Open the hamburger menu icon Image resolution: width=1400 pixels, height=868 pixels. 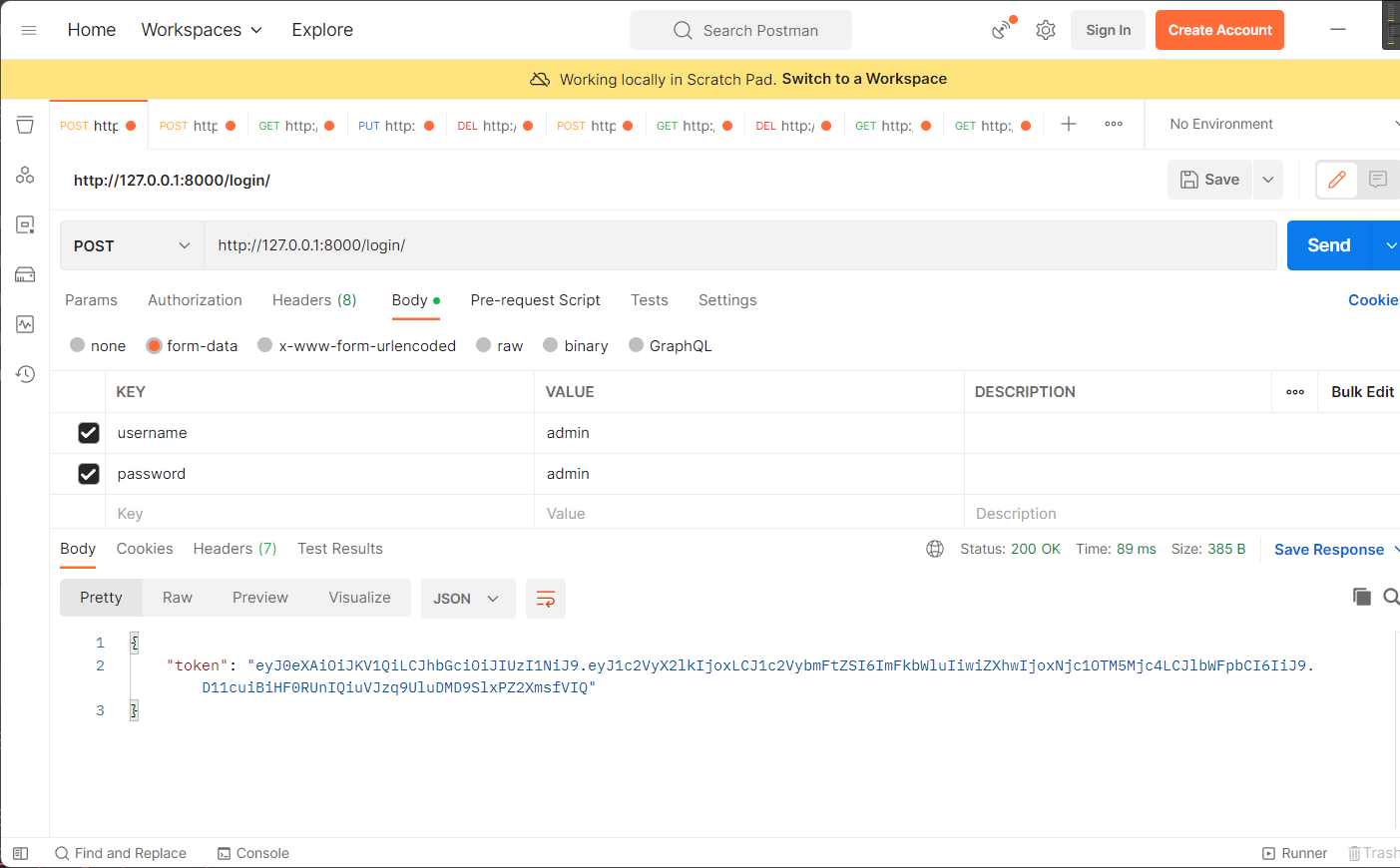pyautogui.click(x=29, y=30)
